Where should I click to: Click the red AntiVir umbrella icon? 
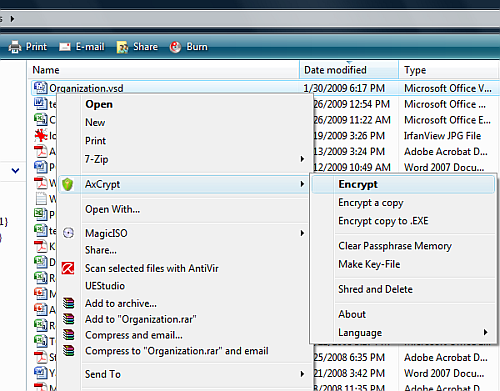(x=68, y=268)
